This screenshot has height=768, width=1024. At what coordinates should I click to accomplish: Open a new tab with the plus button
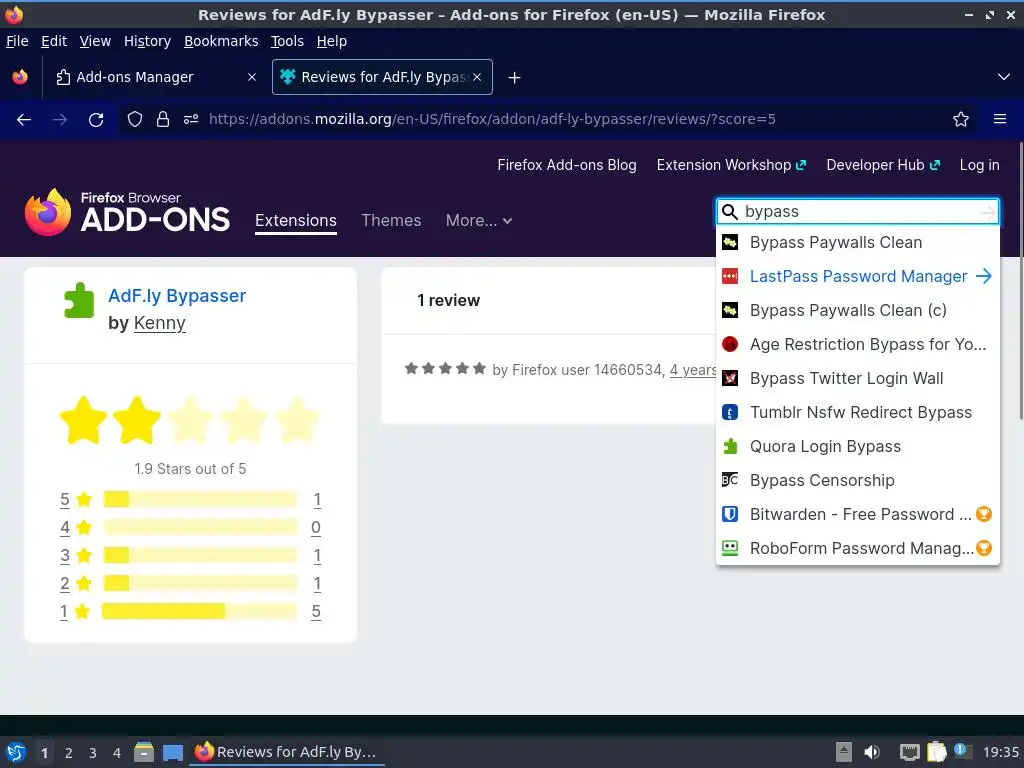click(x=515, y=78)
